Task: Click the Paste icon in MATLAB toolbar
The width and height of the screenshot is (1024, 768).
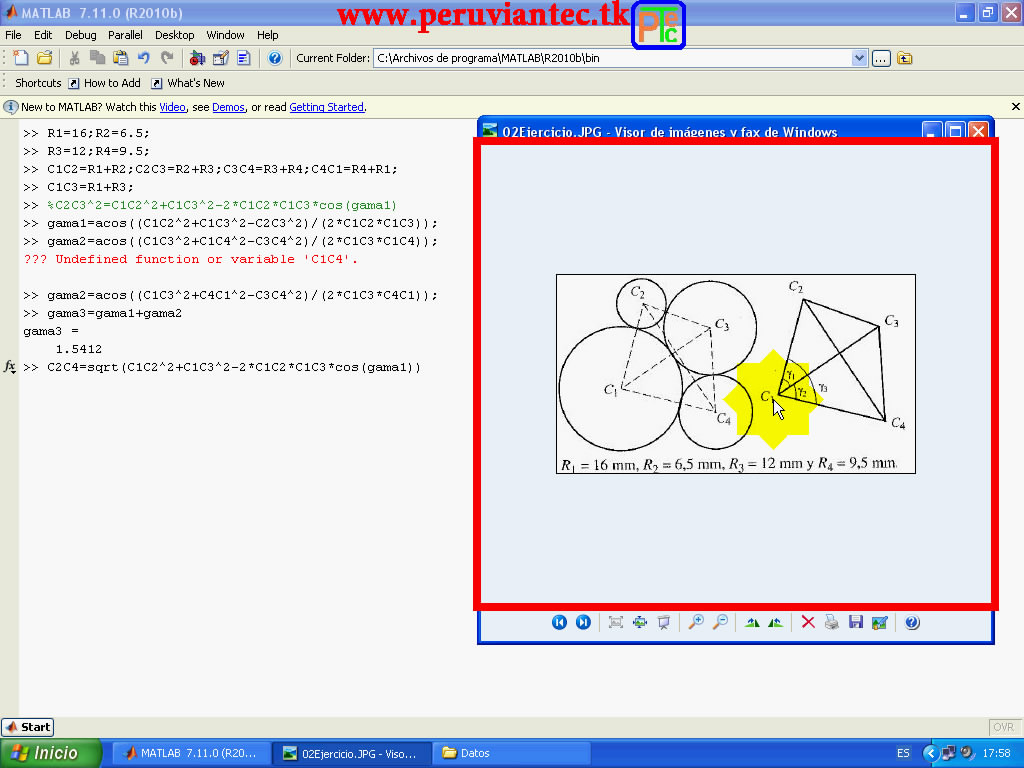Action: [x=119, y=58]
